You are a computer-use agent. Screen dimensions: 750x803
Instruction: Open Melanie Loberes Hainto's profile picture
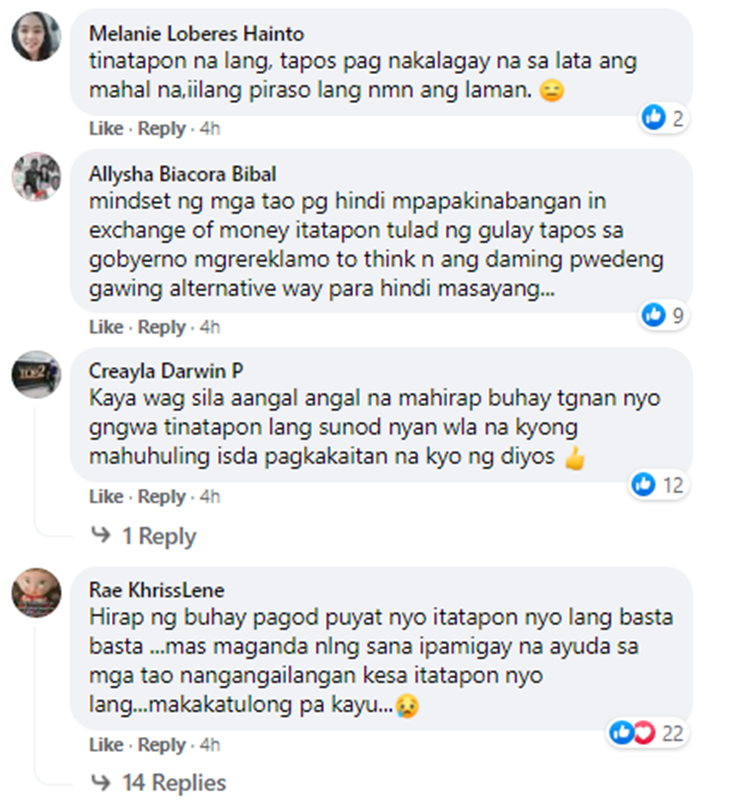pyautogui.click(x=36, y=37)
